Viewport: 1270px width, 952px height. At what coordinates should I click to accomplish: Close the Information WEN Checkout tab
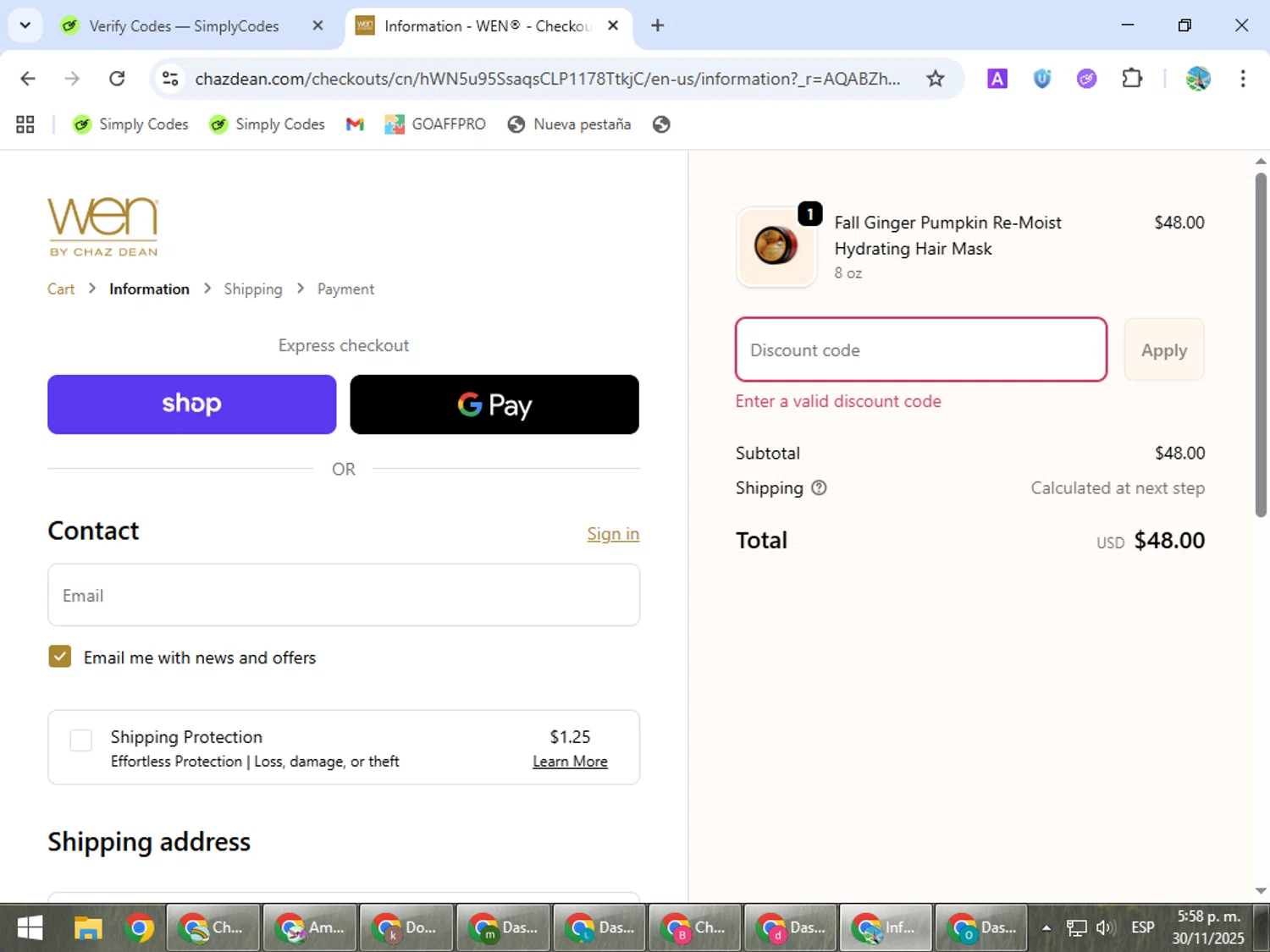pyautogui.click(x=613, y=25)
